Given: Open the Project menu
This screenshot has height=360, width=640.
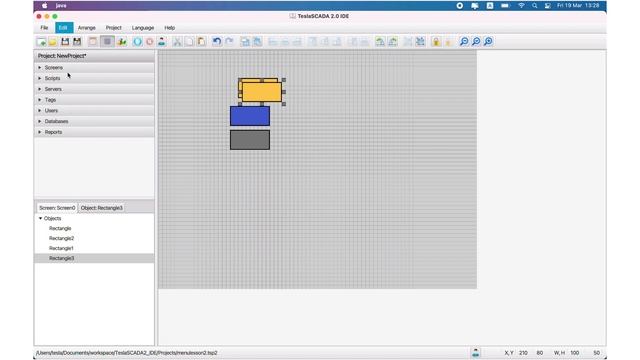Looking at the screenshot, I should pos(113,28).
